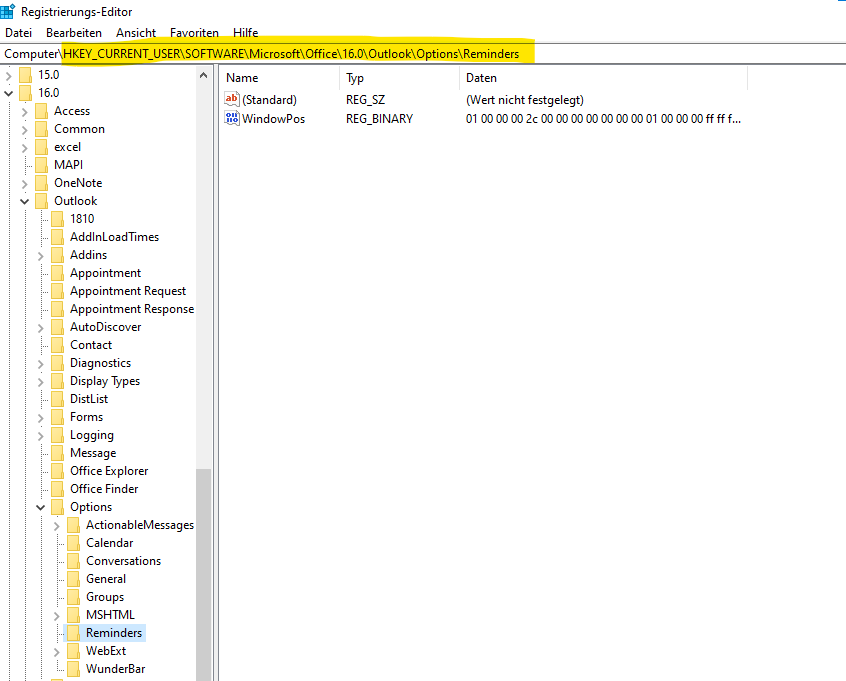Click the Appointment folder icon

[58, 273]
